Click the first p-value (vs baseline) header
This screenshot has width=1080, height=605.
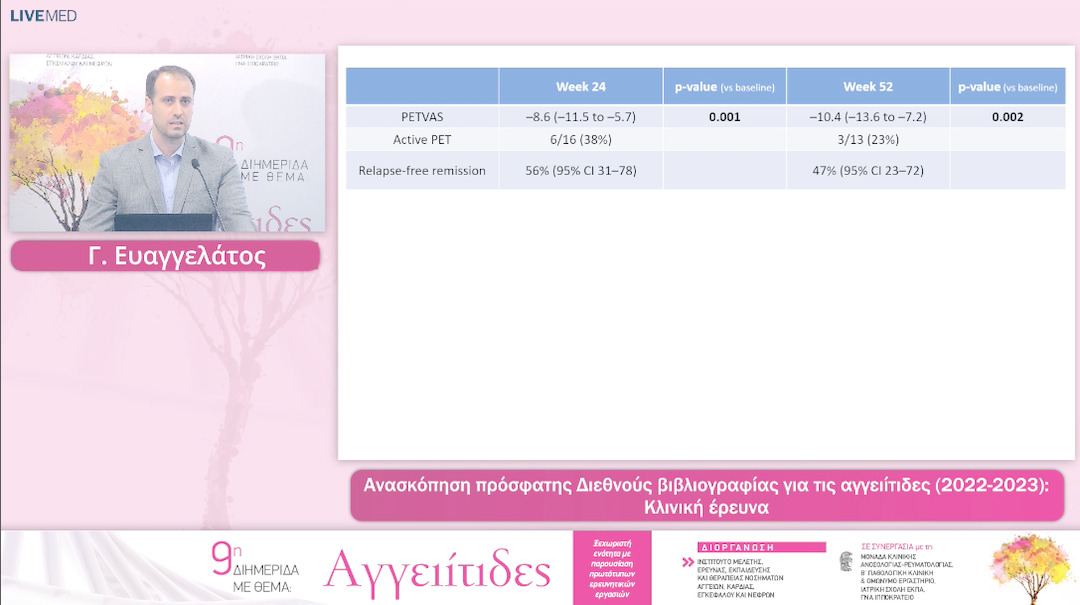click(724, 87)
